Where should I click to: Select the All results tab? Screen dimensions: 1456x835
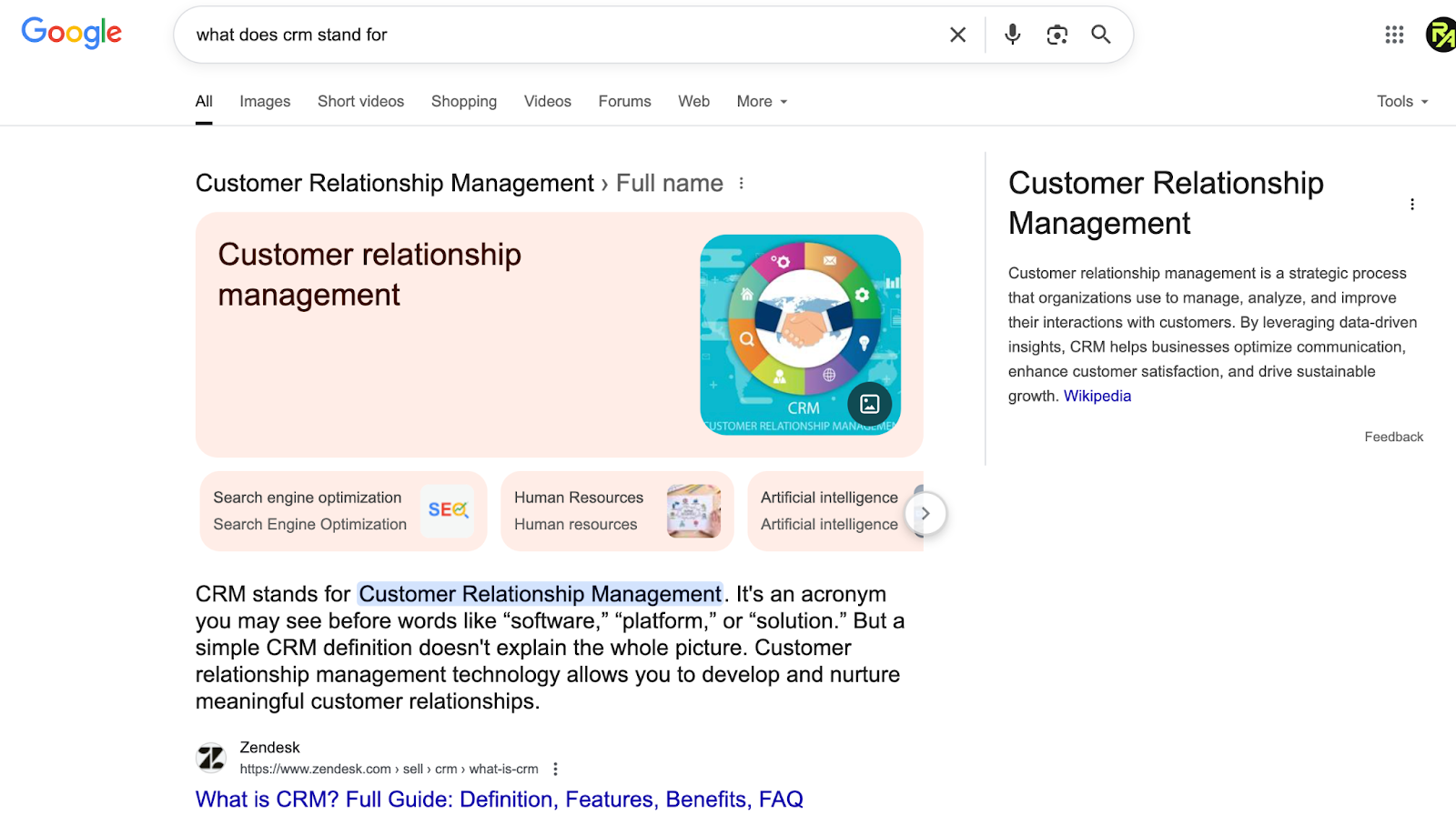(x=204, y=101)
